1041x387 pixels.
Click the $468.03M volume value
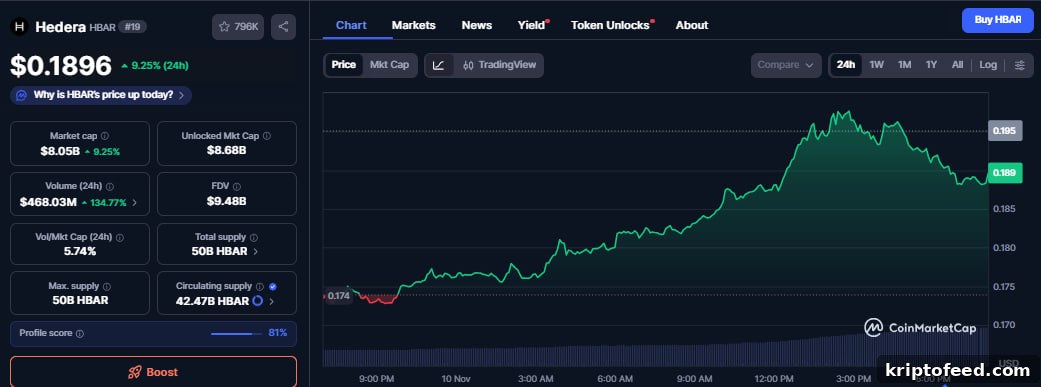(48, 202)
